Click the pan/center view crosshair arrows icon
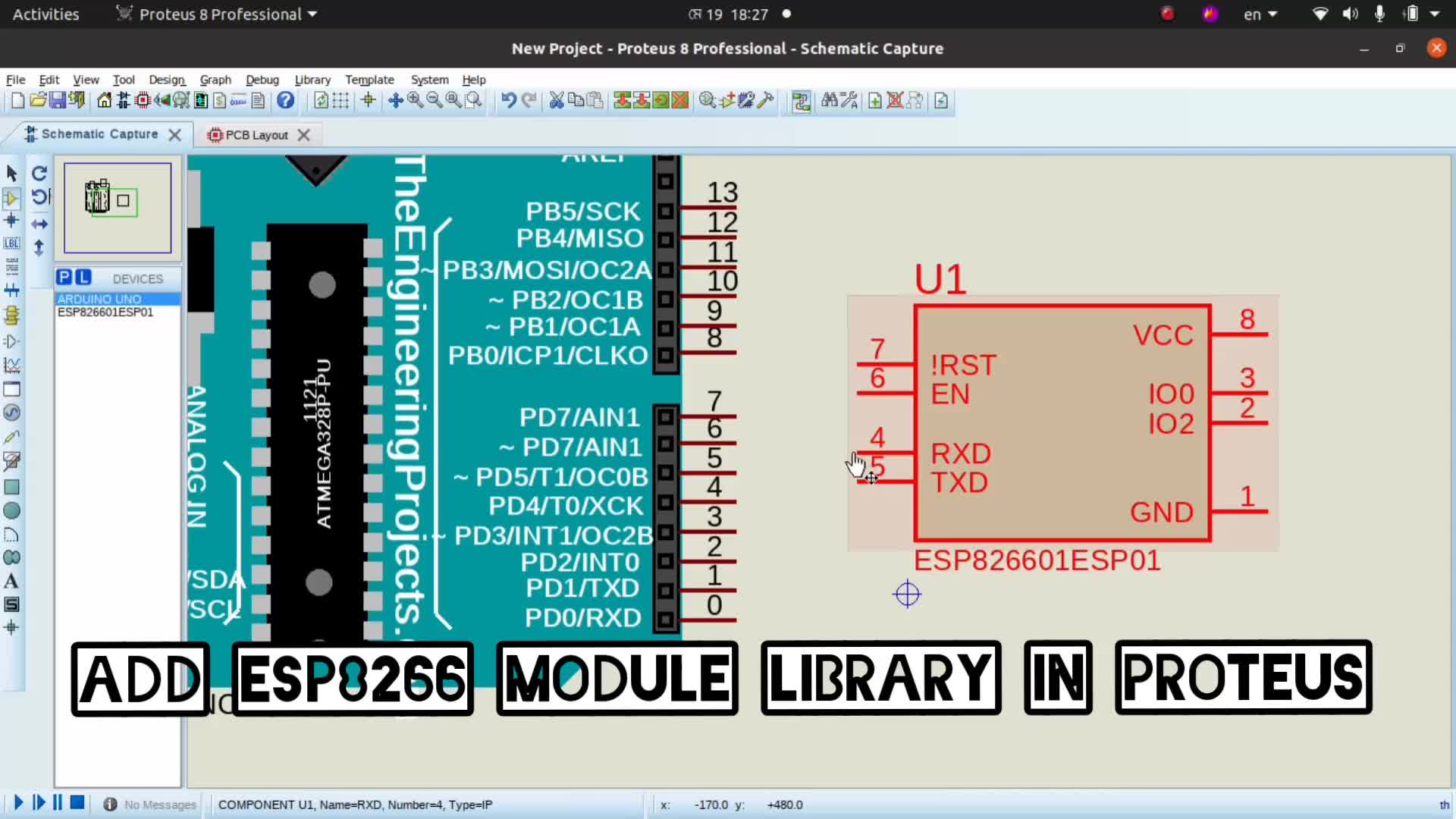The width and height of the screenshot is (1456, 819). pos(395,100)
